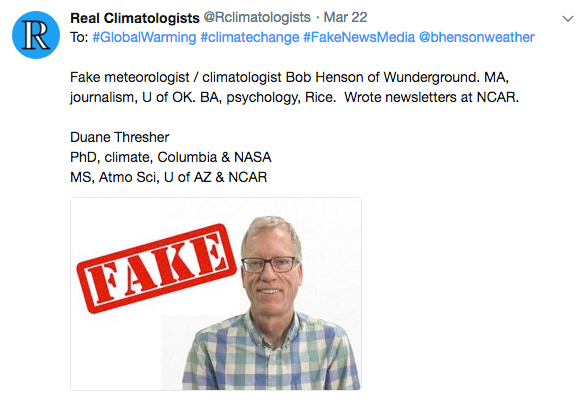Click the 'MS, Atmo Sci, U of AZ' line
Image resolution: width=588 pixels, height=404 pixels.
(x=169, y=177)
